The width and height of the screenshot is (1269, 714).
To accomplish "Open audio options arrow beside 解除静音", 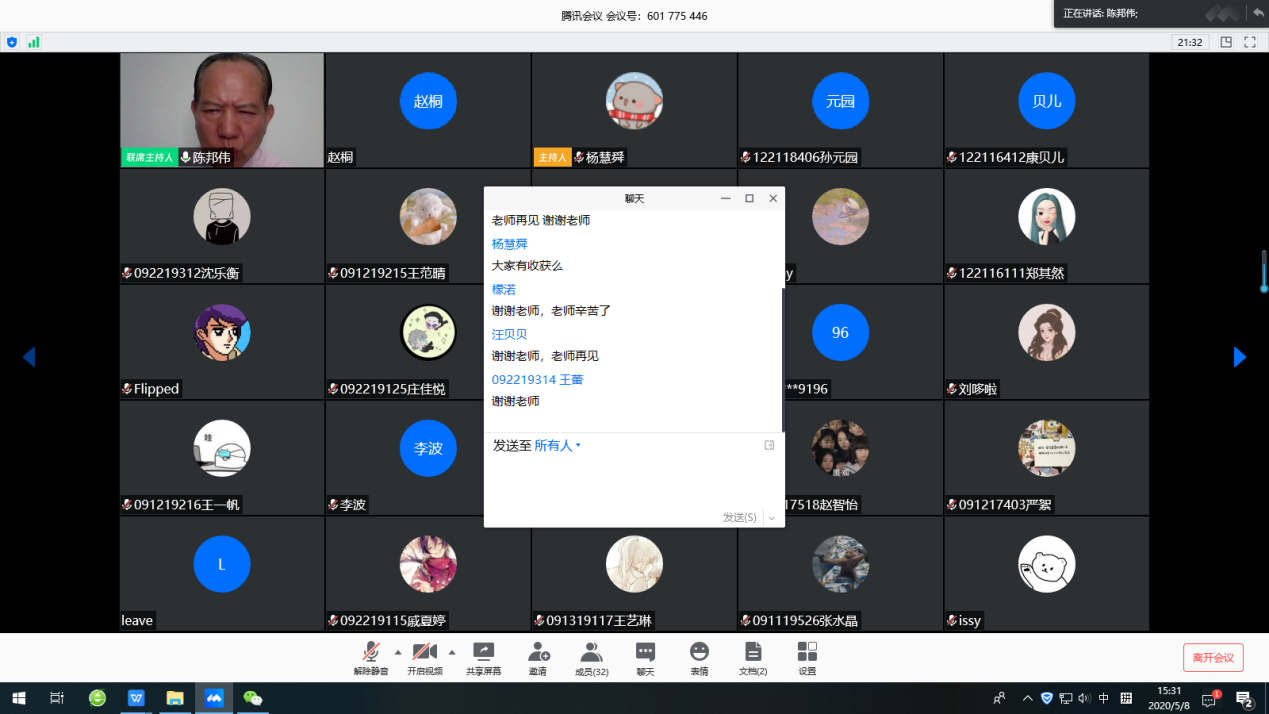I will [x=398, y=652].
